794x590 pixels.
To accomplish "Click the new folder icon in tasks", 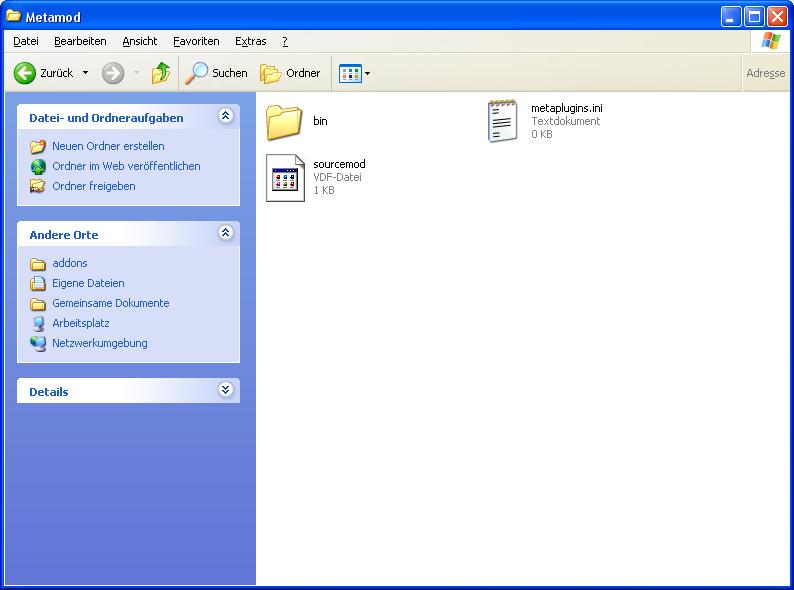I will 37,146.
